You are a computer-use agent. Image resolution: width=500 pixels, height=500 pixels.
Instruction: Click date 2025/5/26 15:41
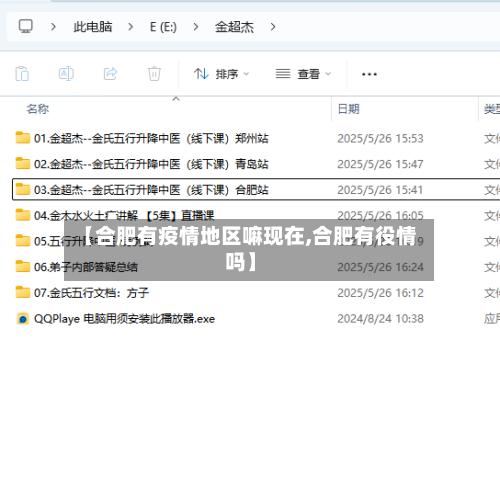pyautogui.click(x=380, y=190)
